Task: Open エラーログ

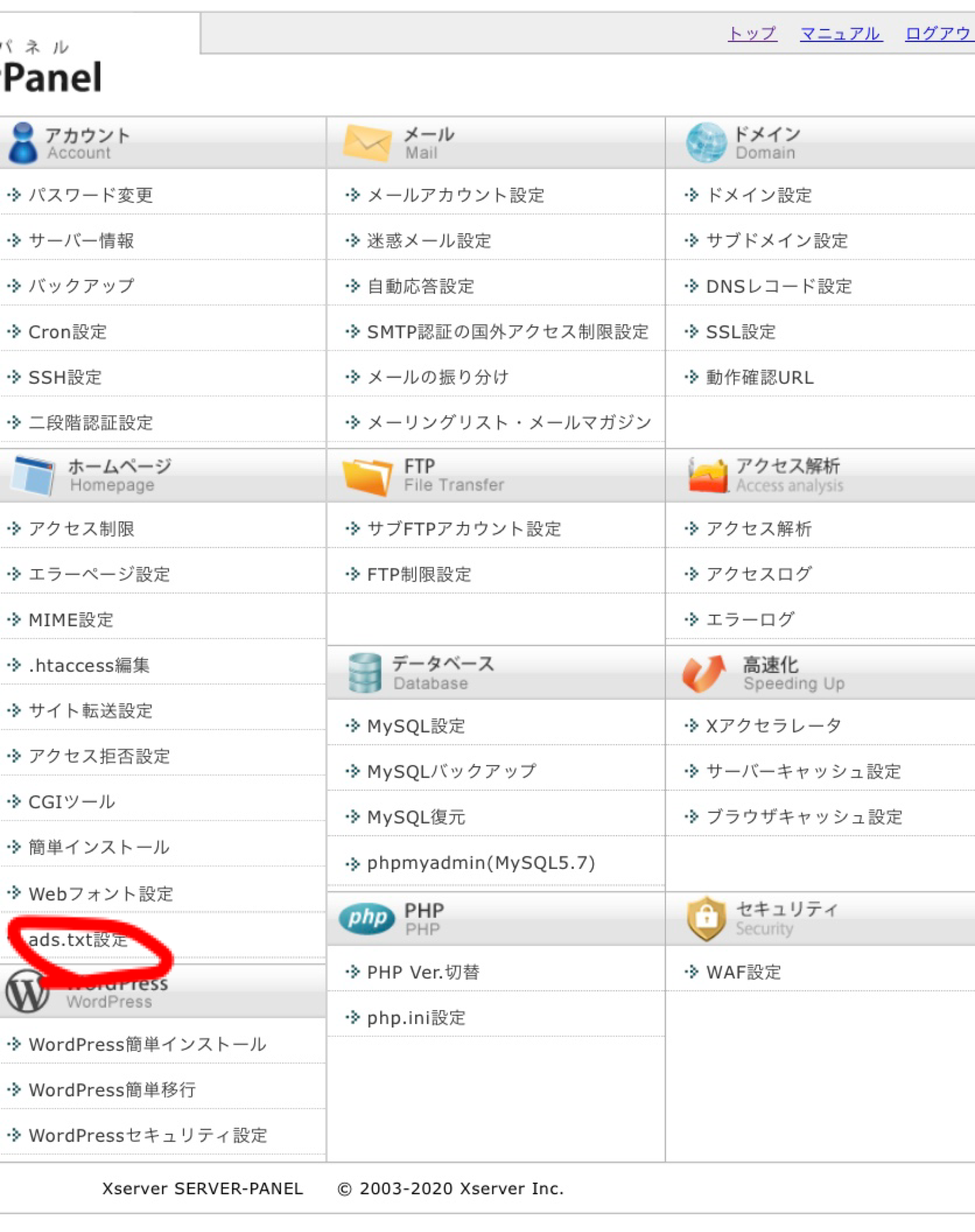Action: 750,619
